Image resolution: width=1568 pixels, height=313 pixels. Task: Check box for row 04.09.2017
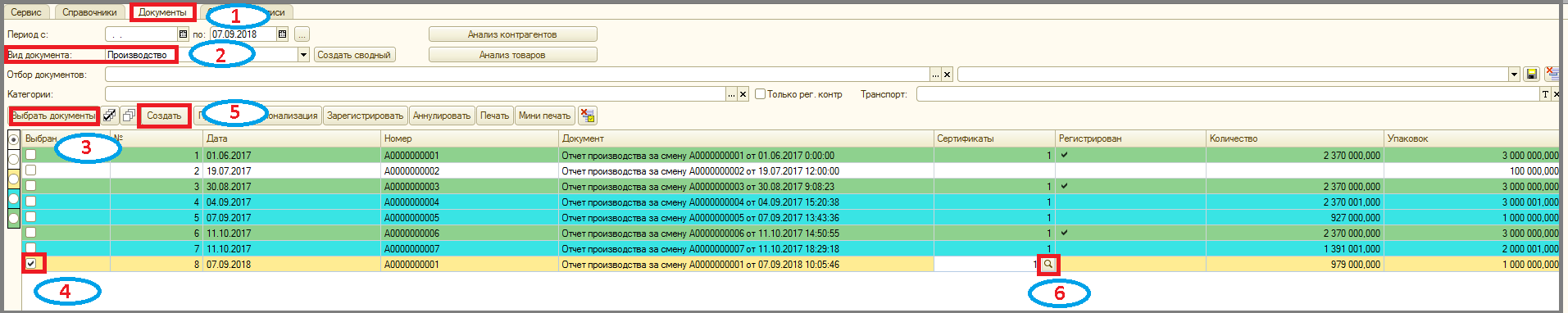pos(30,202)
